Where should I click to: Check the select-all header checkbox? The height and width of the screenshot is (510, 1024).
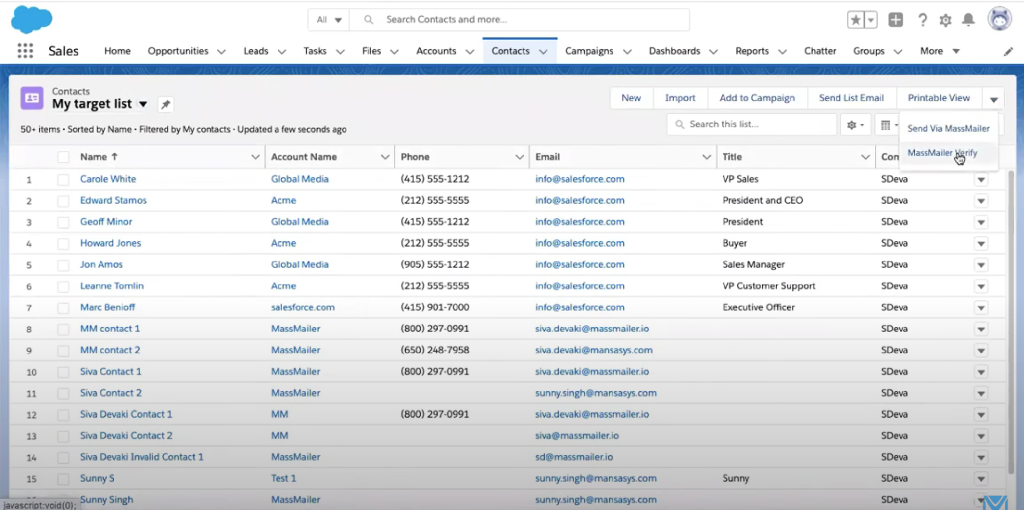click(x=63, y=157)
